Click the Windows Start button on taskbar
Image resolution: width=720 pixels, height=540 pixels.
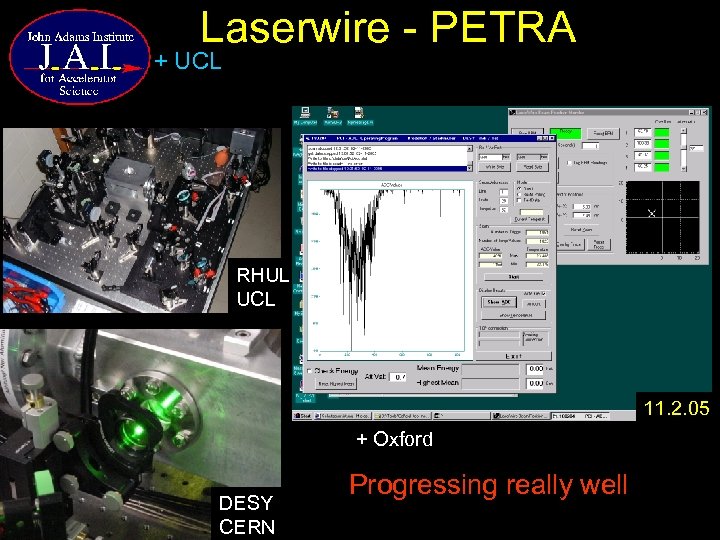(303, 416)
